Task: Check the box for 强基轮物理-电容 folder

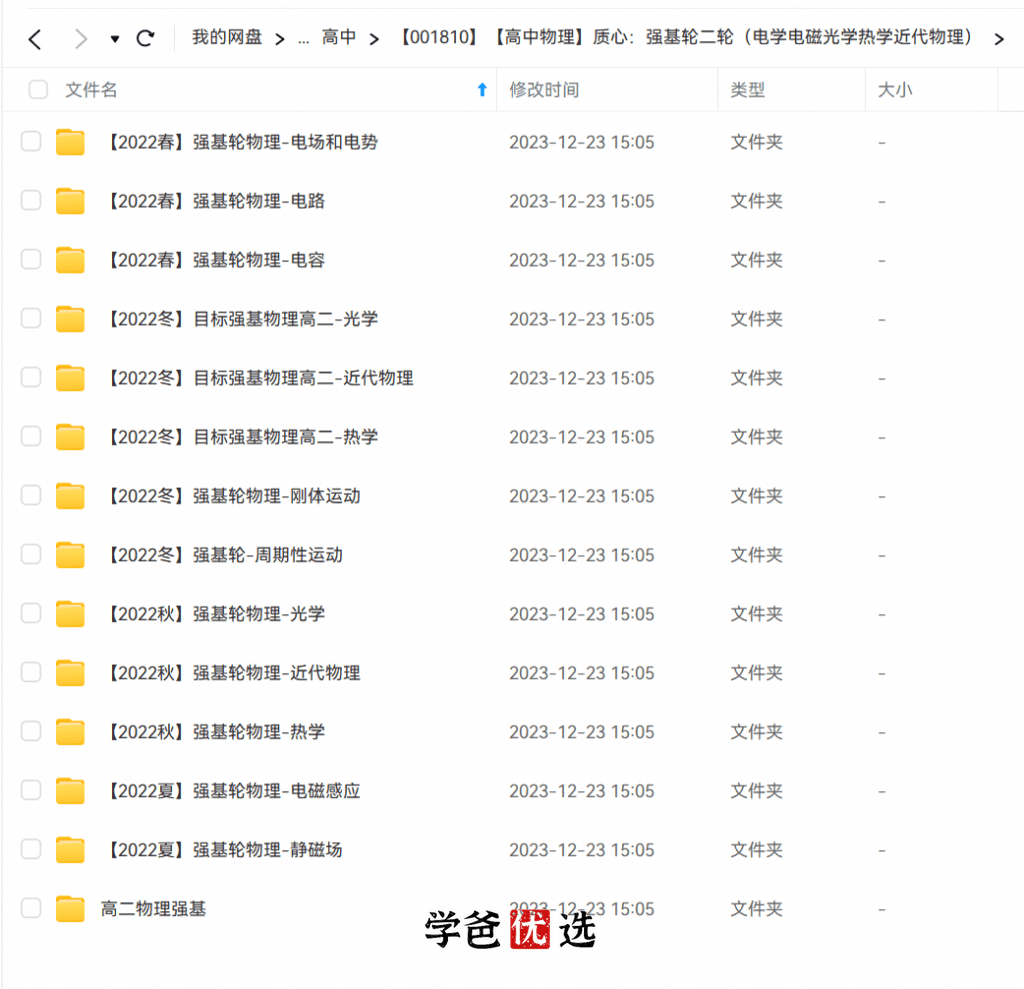Action: 31,259
